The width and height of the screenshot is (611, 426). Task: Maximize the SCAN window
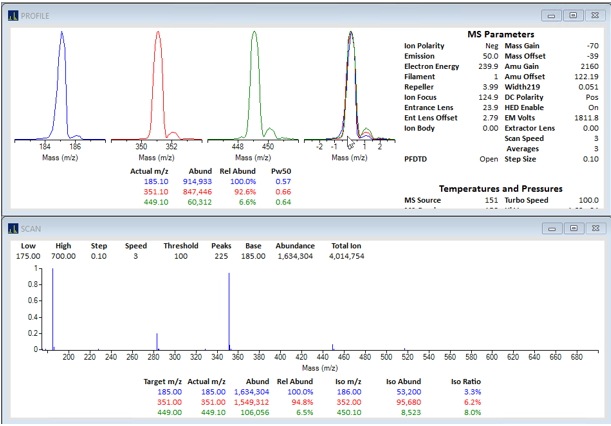(x=574, y=228)
